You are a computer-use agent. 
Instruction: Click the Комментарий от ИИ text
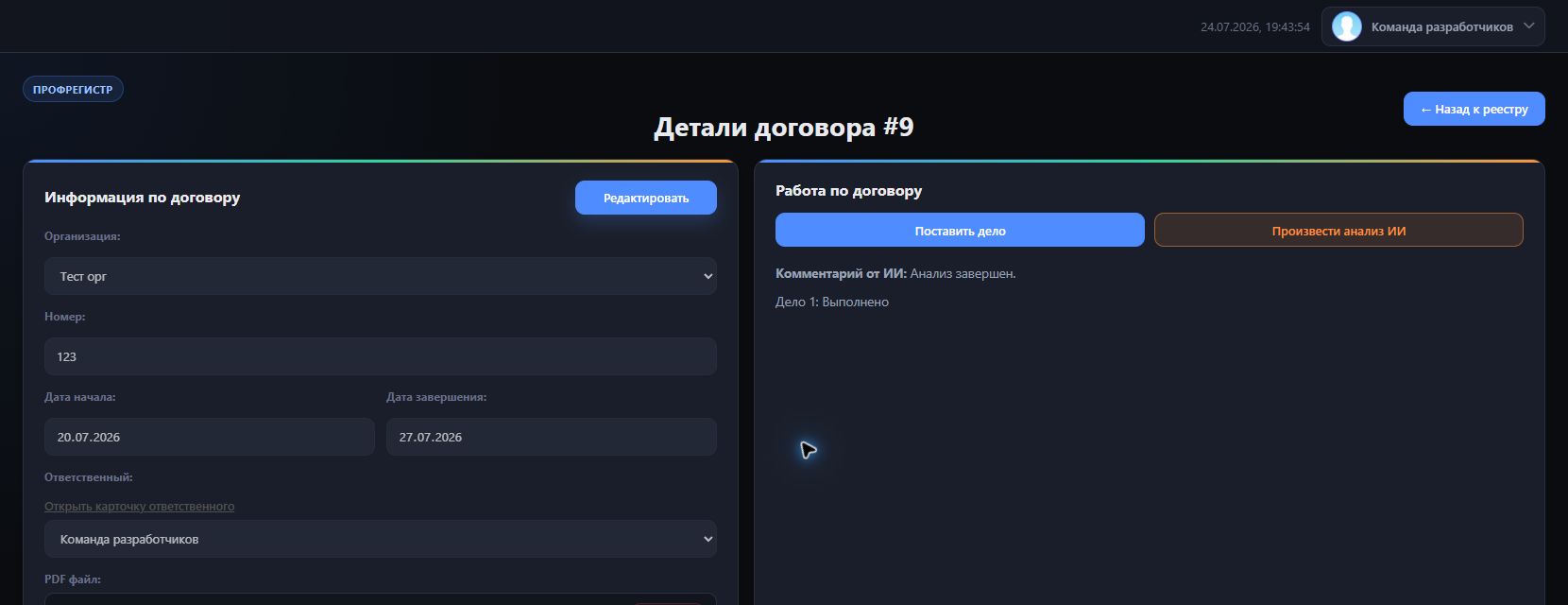[895, 273]
